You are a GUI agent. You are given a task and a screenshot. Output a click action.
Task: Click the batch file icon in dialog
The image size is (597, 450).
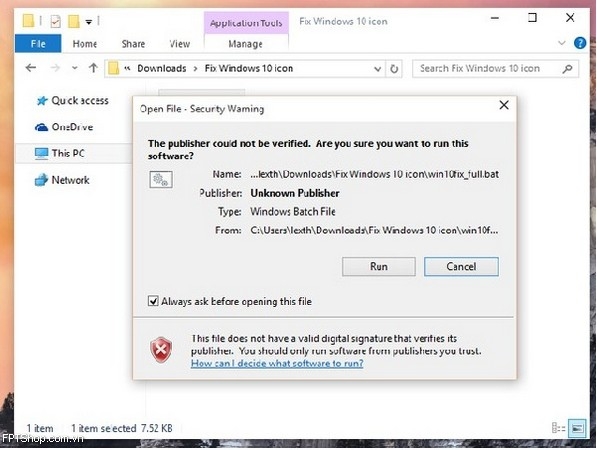point(161,179)
